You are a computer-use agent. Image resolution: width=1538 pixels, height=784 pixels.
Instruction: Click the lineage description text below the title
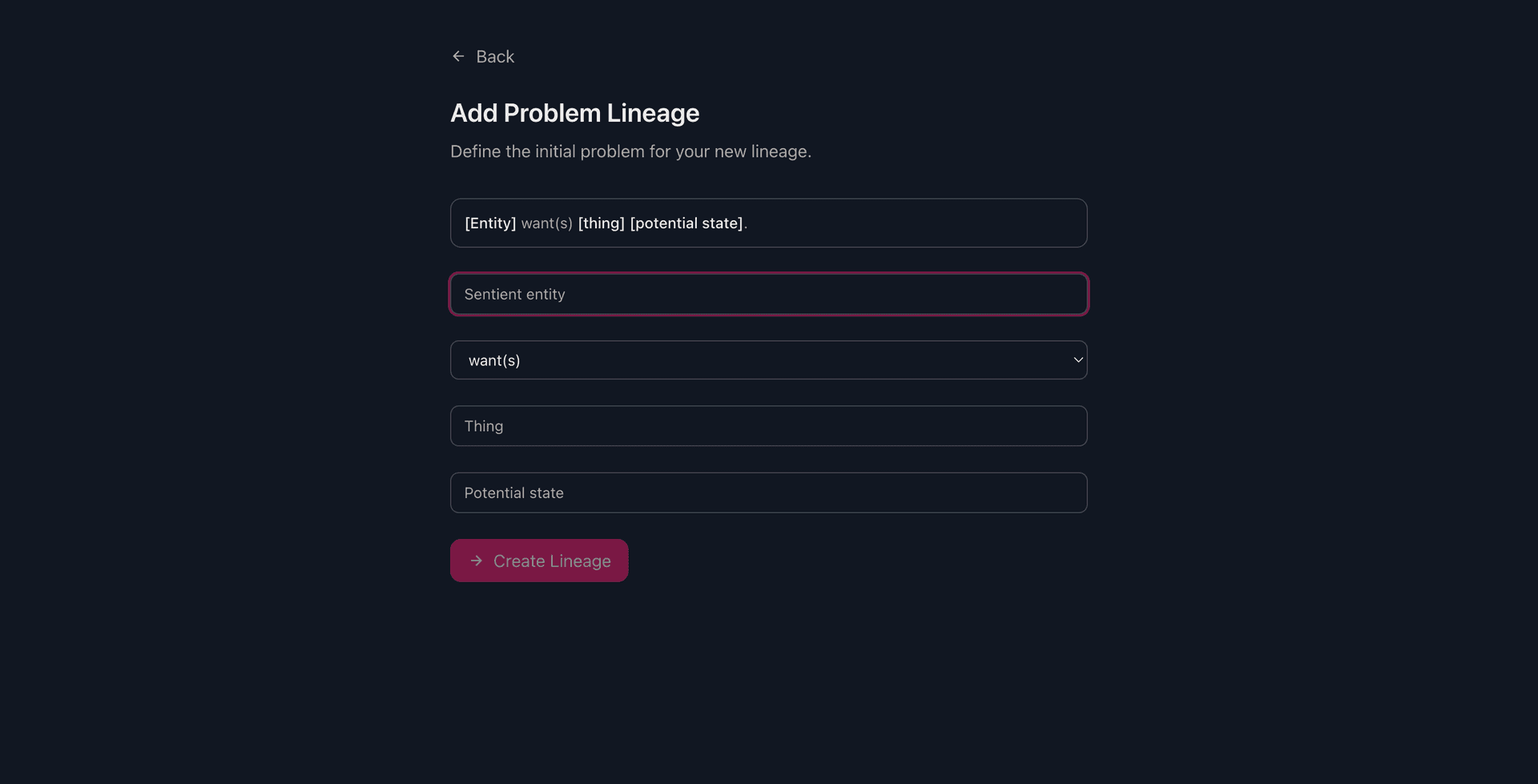pyautogui.click(x=630, y=151)
